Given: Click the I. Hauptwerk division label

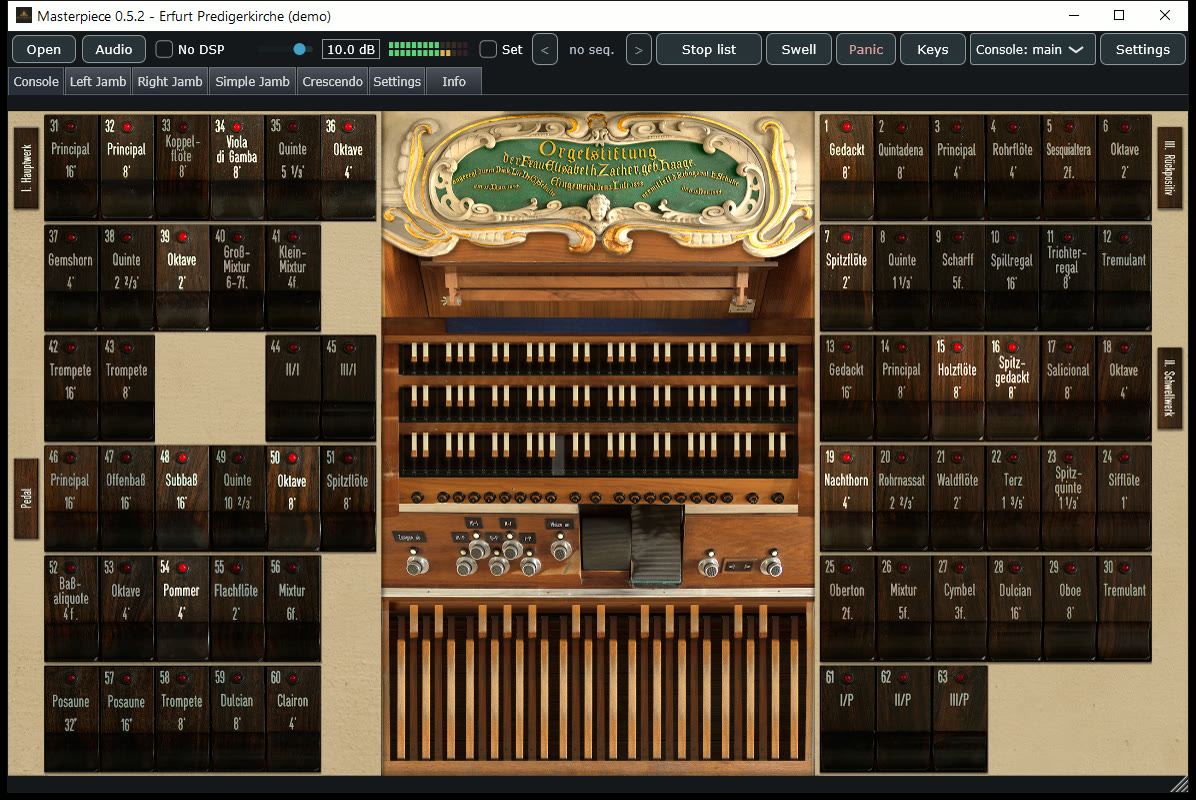Looking at the screenshot, I should coord(27,168).
